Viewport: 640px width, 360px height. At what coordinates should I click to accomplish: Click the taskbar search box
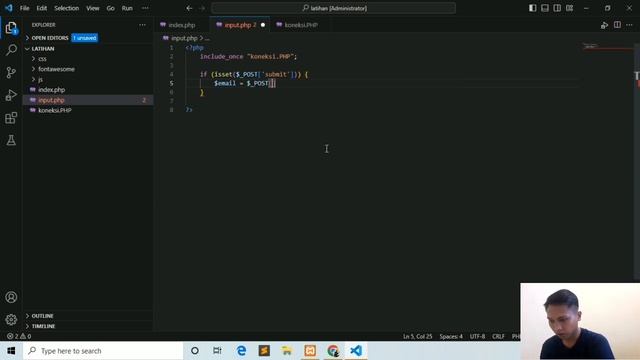click(103, 351)
